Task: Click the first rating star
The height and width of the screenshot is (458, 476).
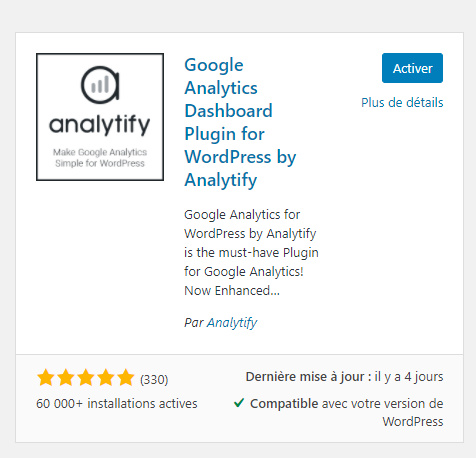Action: (x=46, y=378)
